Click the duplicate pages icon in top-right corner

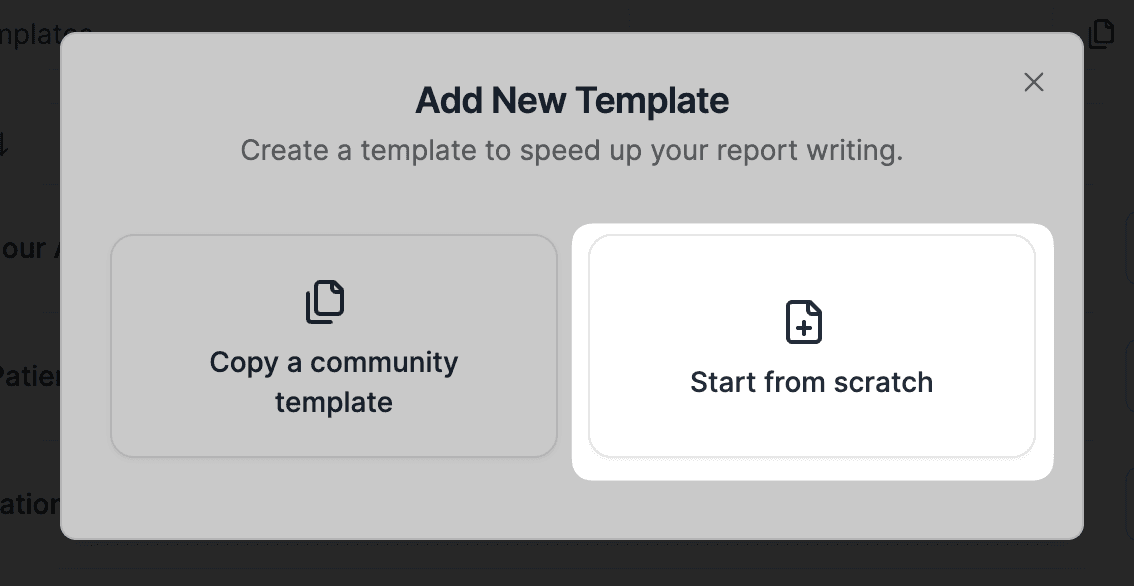(x=1101, y=33)
